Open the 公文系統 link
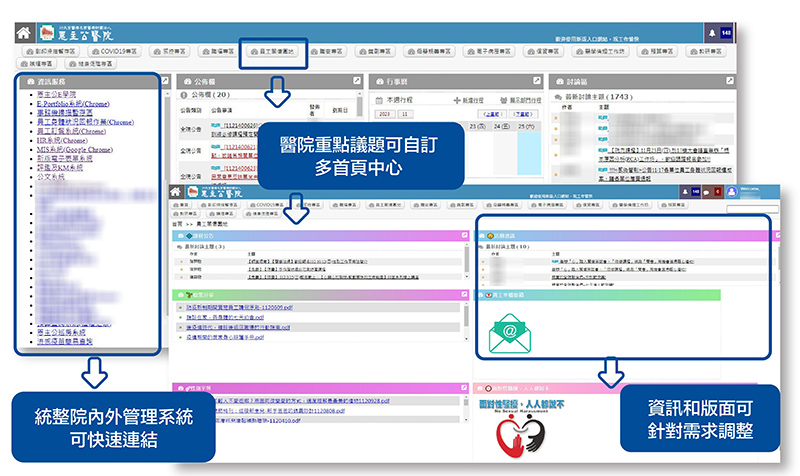This screenshot has width=800, height=476. click(51, 177)
